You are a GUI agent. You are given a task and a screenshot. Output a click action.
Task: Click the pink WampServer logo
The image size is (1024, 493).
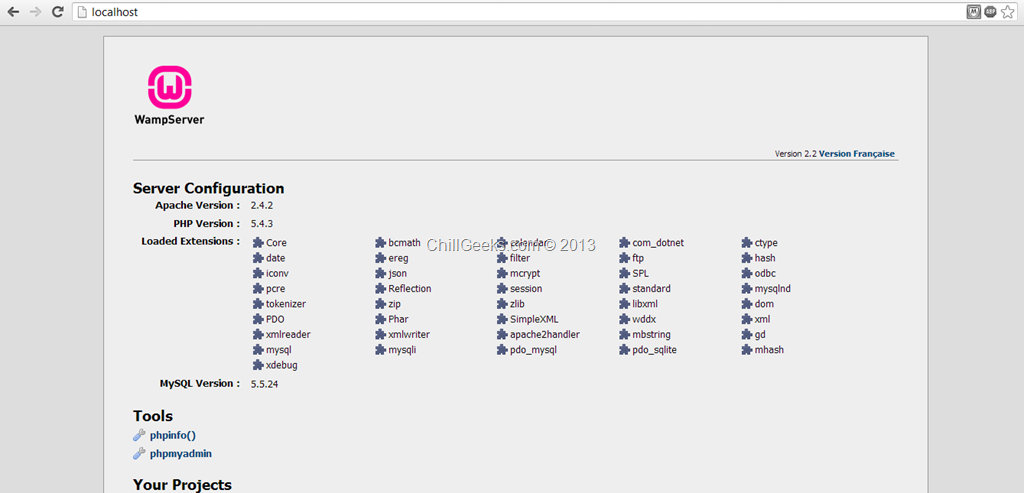pos(169,88)
